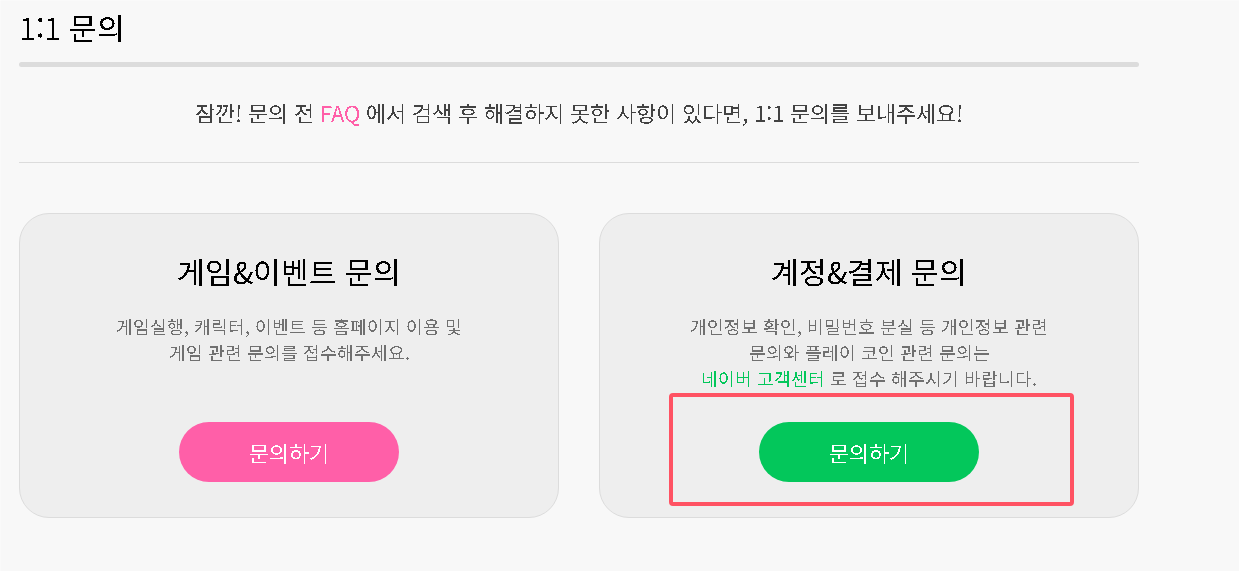This screenshot has width=1239, height=571.
Task: Click pink 문의하기 button for game inquiries
Action: [x=289, y=452]
